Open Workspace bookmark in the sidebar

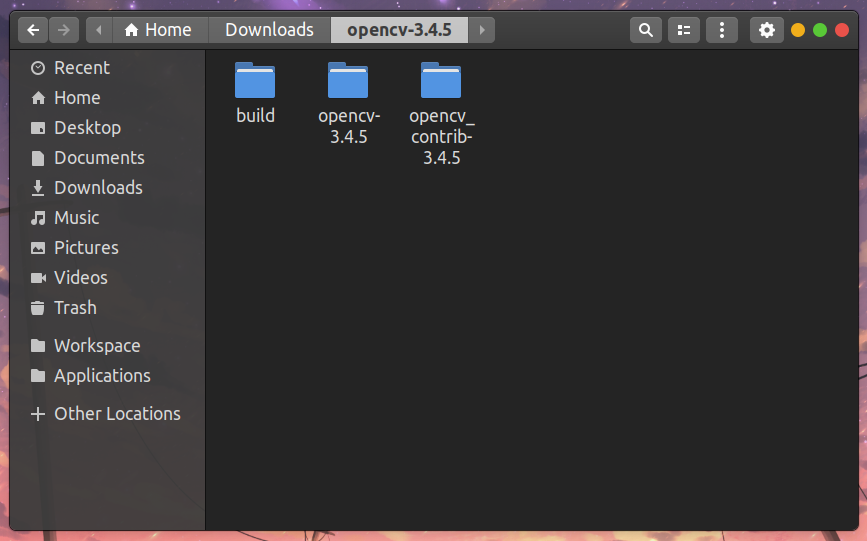pos(107,346)
